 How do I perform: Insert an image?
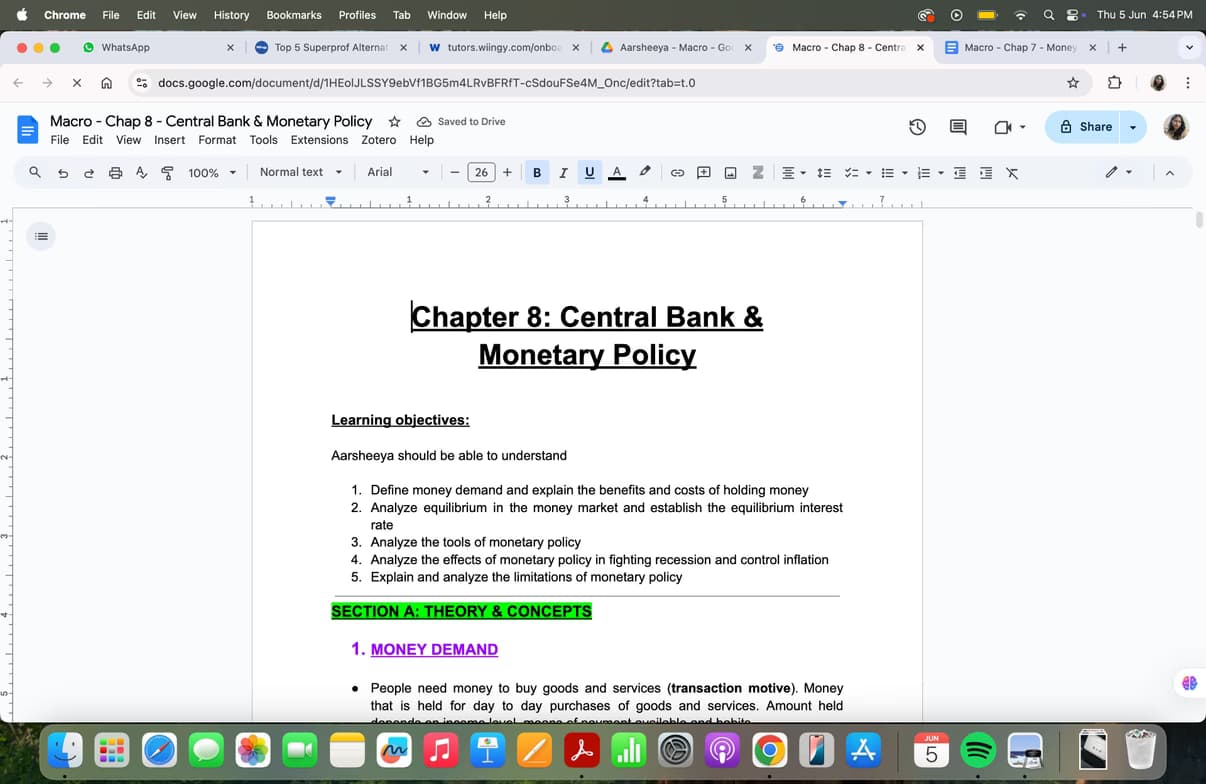(729, 172)
